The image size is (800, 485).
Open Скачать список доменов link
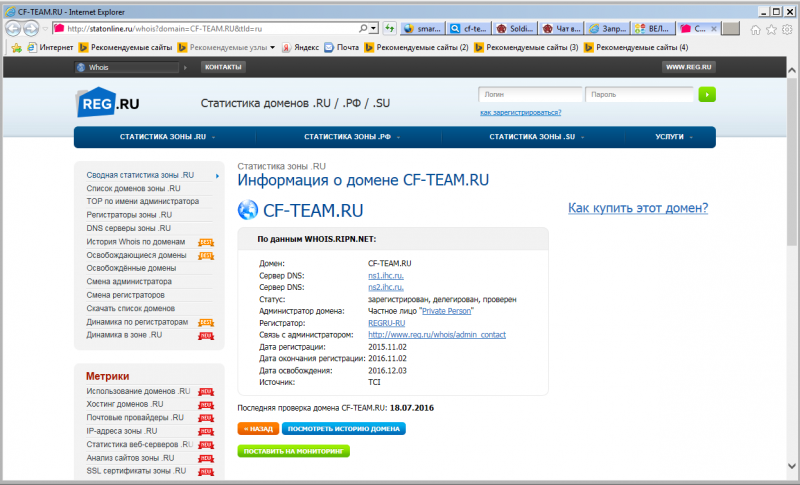coord(131,309)
